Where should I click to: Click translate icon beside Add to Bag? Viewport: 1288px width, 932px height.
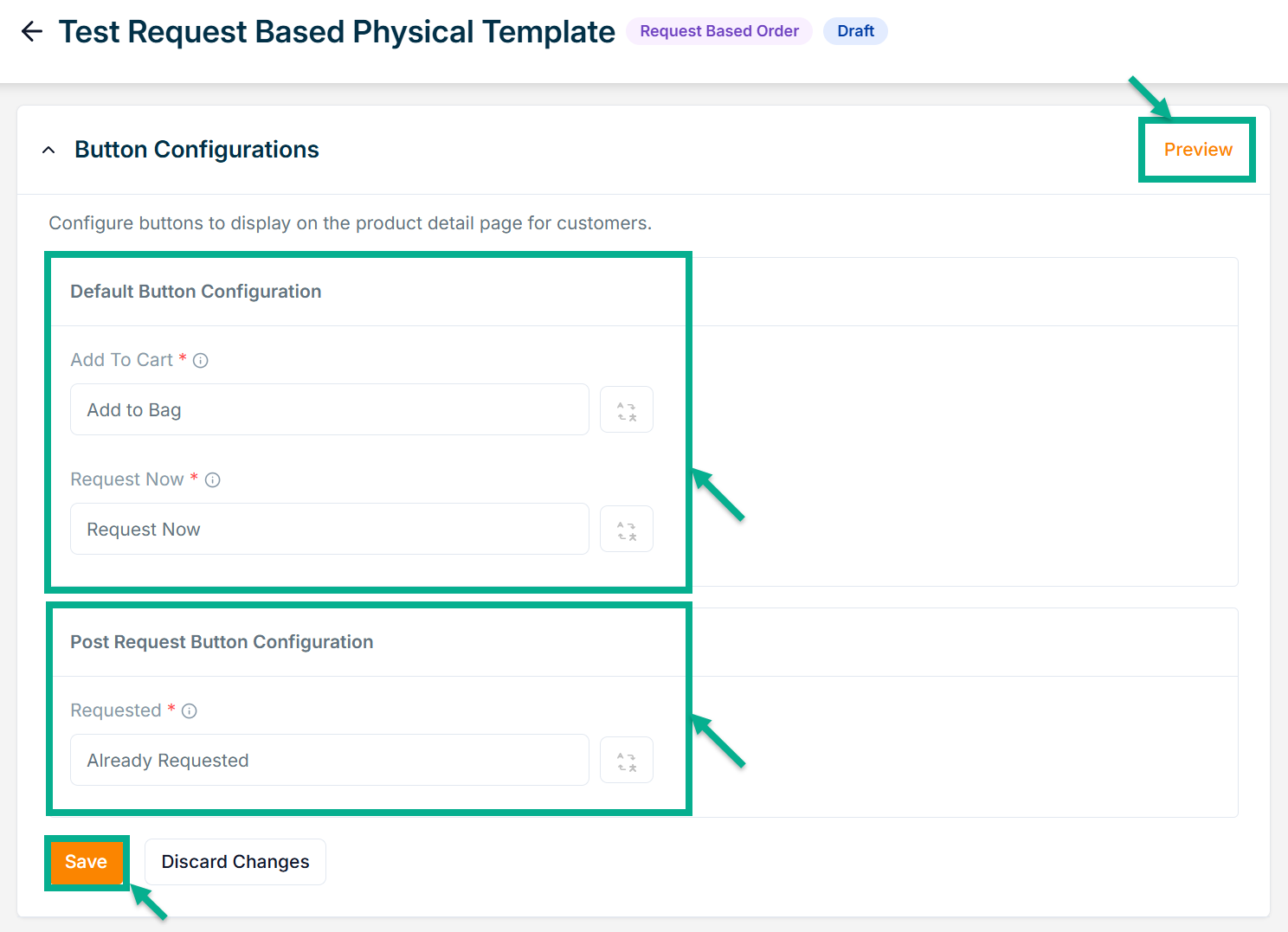pyautogui.click(x=627, y=410)
